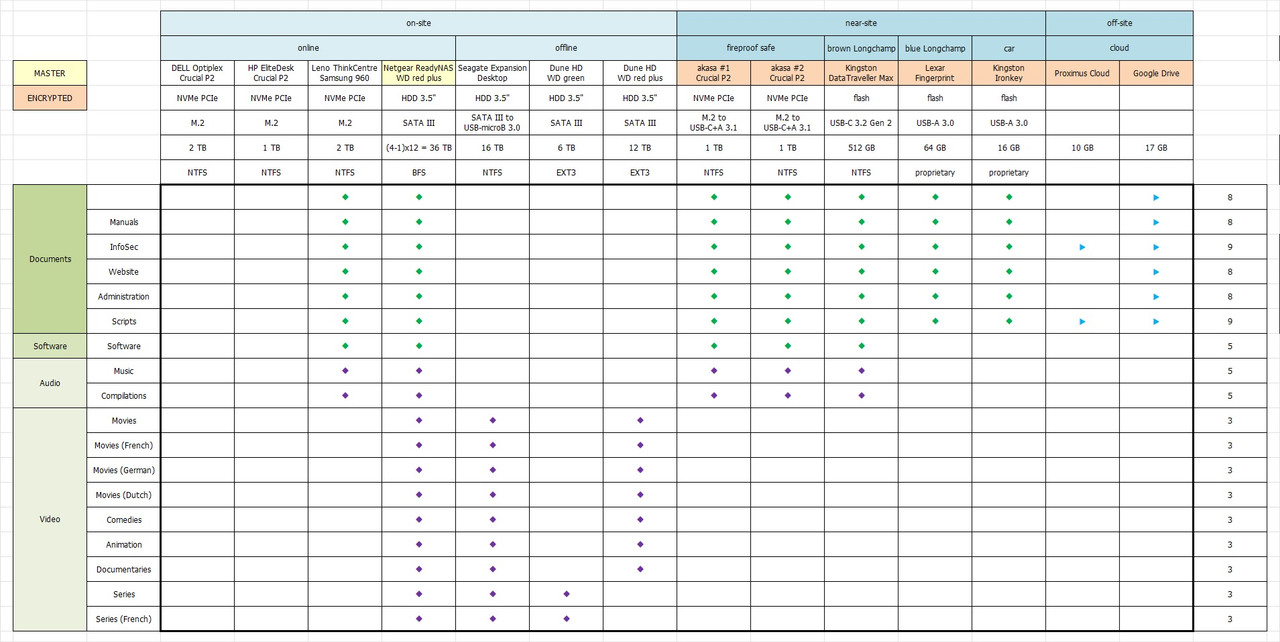The height and width of the screenshot is (642, 1280).
Task: Click the 'car' header cell
Action: tap(1009, 48)
